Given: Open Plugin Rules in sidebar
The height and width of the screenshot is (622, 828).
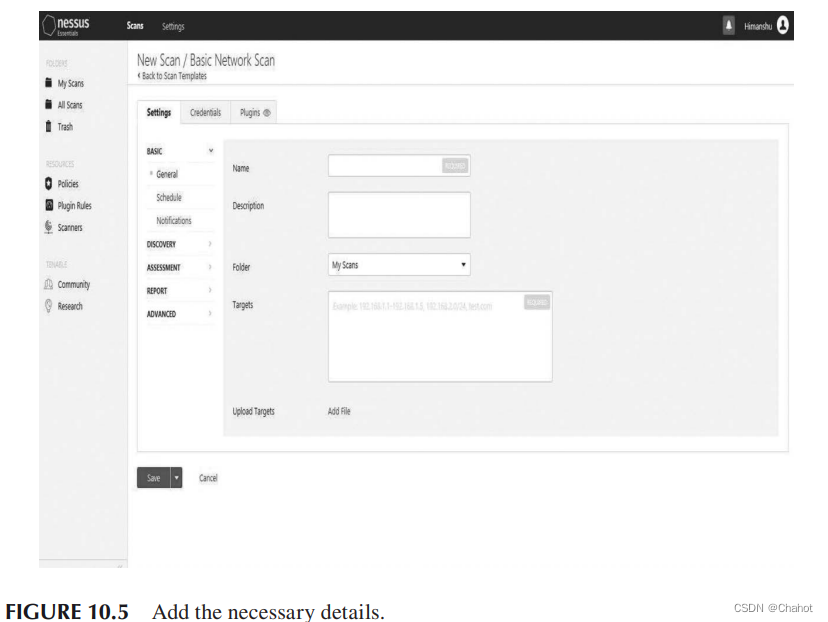Looking at the screenshot, I should pos(74,205).
